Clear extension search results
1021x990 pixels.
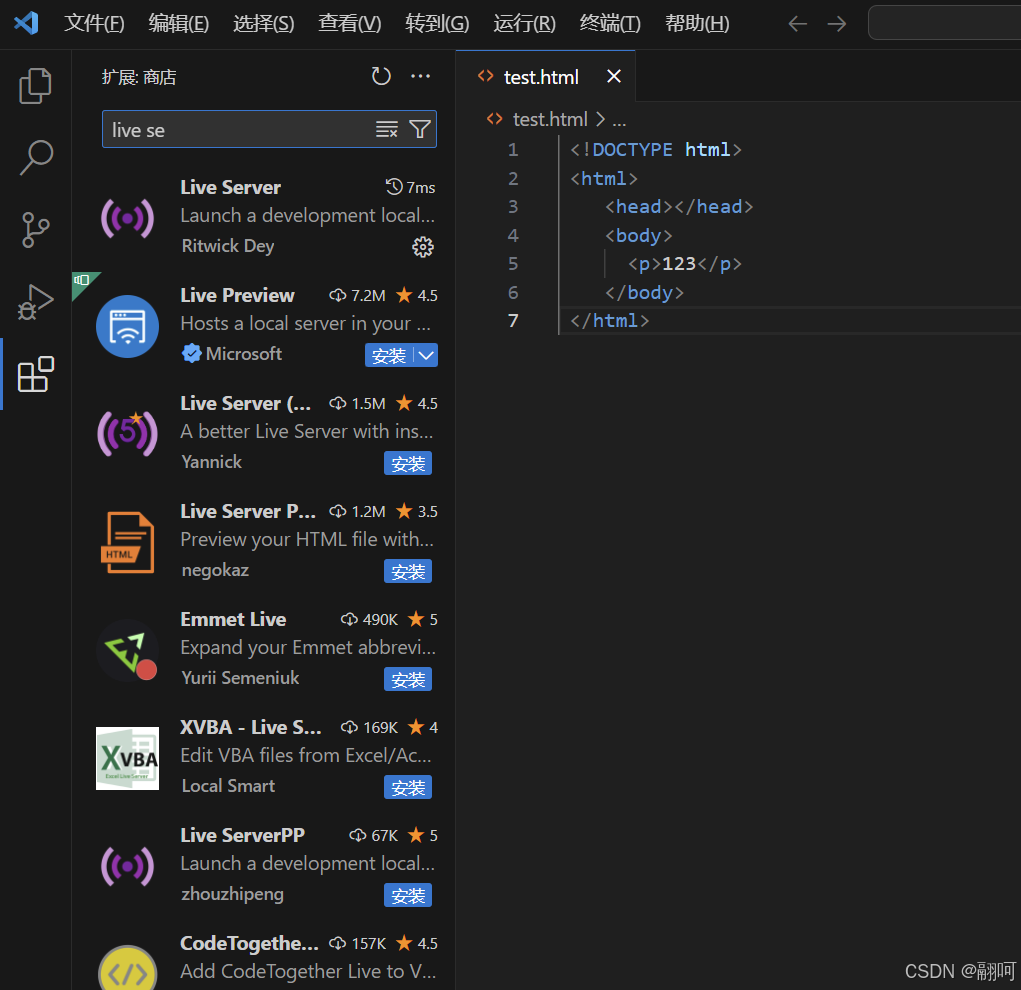pos(387,130)
